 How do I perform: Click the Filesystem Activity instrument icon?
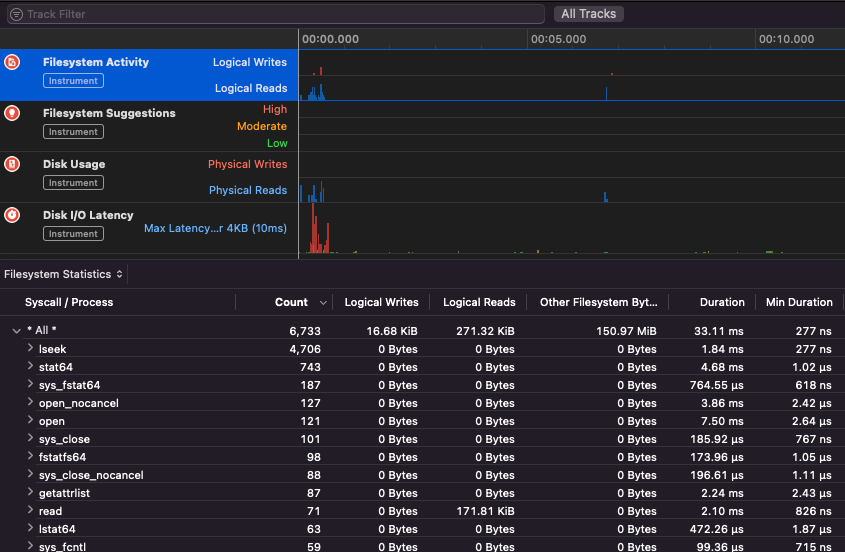click(x=12, y=62)
